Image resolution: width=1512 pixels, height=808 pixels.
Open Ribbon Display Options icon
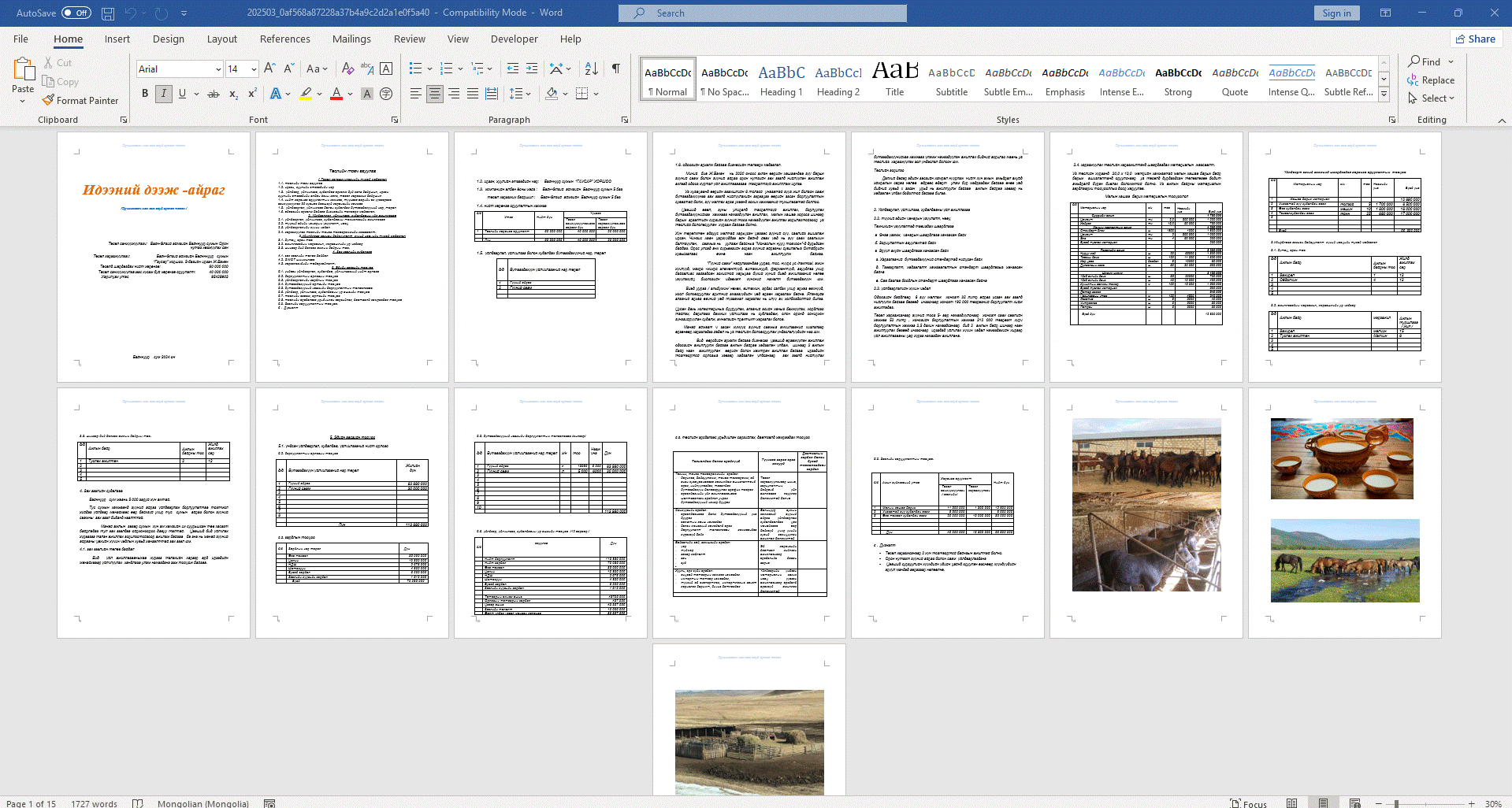point(1385,13)
